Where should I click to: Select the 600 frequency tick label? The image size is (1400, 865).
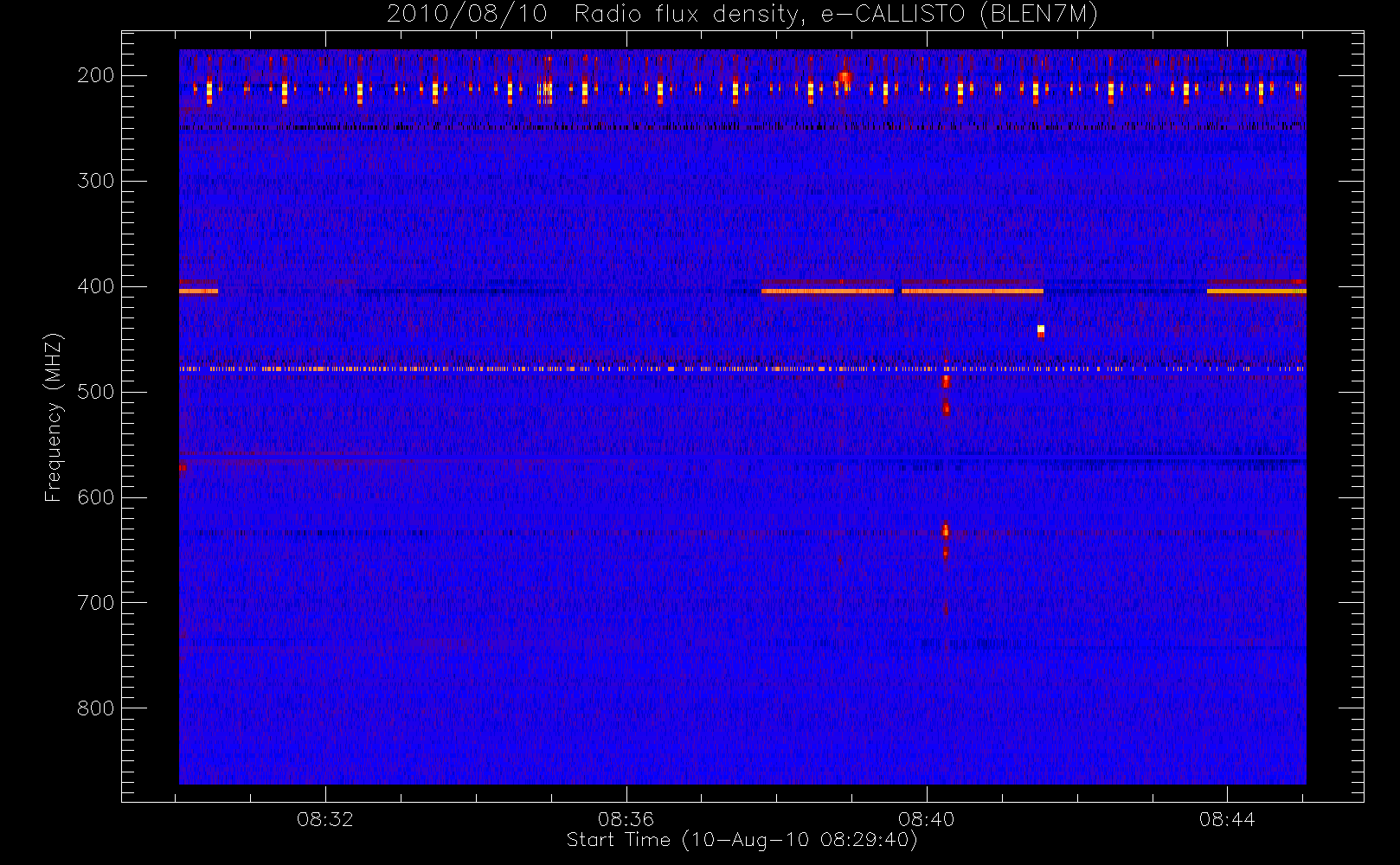96,497
